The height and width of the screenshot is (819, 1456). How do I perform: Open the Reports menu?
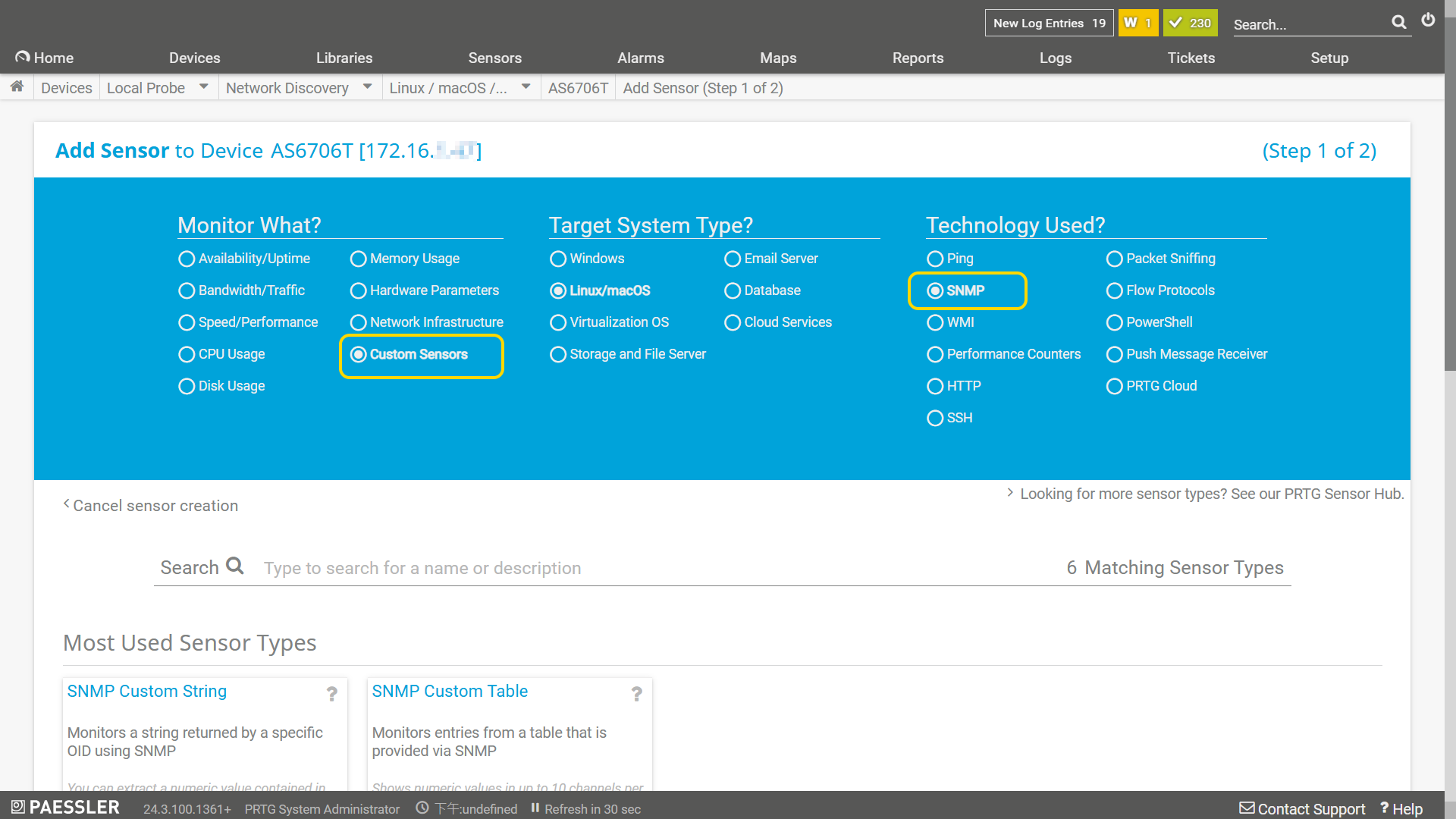918,58
